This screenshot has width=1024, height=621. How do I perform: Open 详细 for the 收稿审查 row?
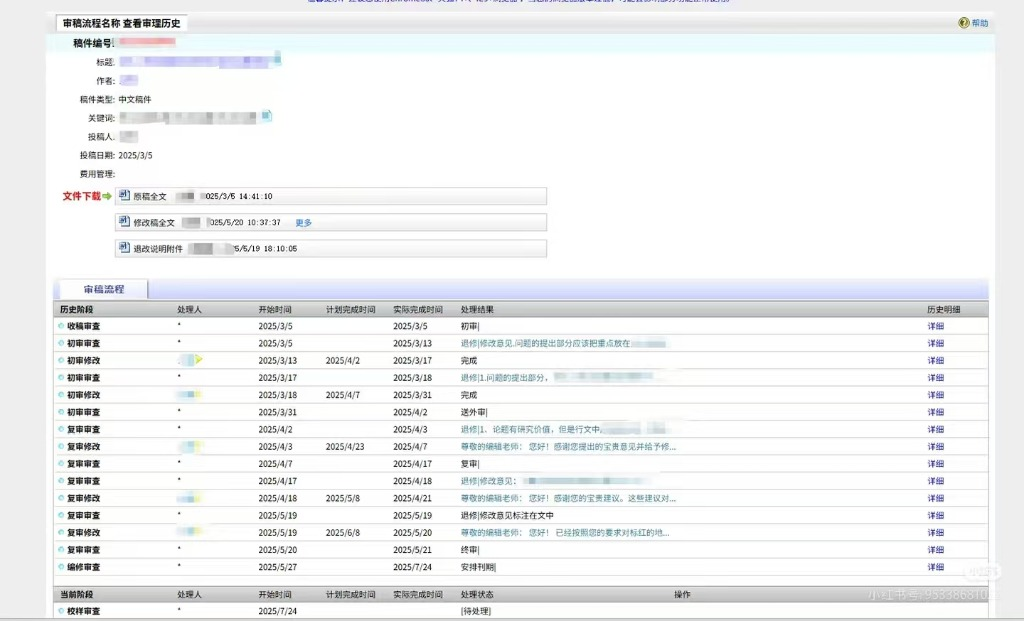(935, 326)
